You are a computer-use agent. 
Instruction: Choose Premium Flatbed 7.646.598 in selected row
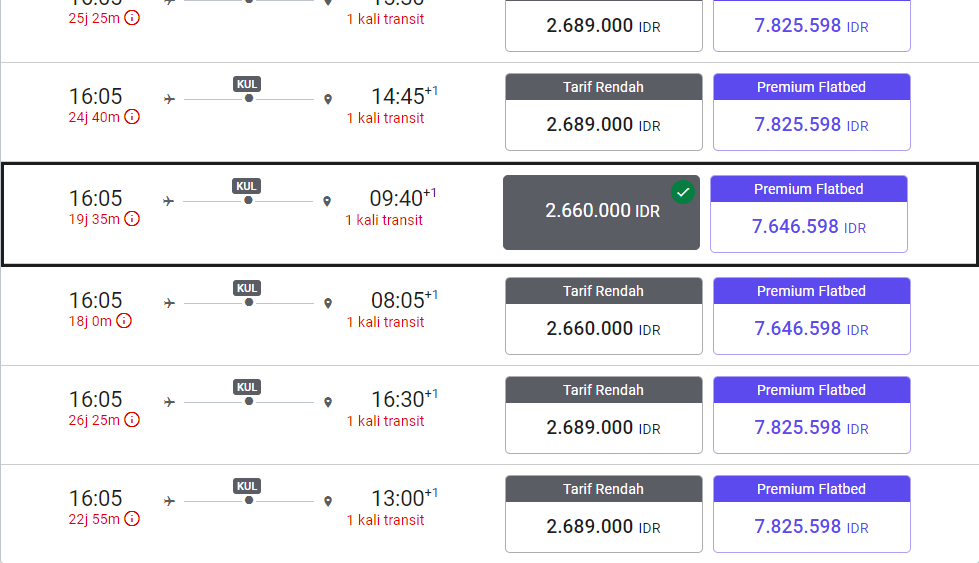pos(808,214)
